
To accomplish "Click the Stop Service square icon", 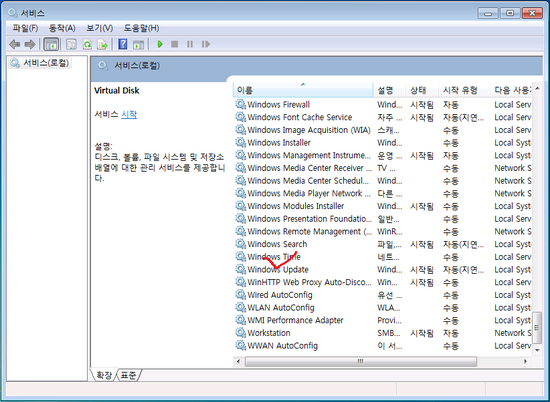I will (175, 44).
